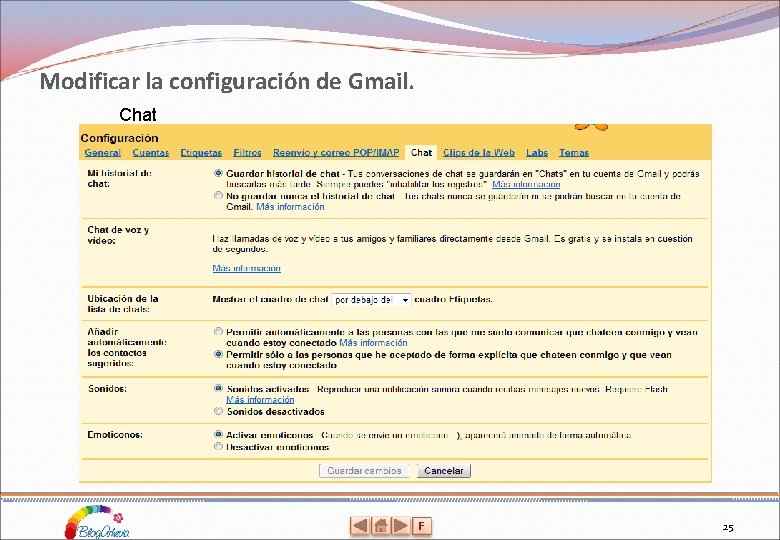Click the home slide navigation icon
Image resolution: width=780 pixels, height=540 pixels.
pyautogui.click(x=381, y=526)
